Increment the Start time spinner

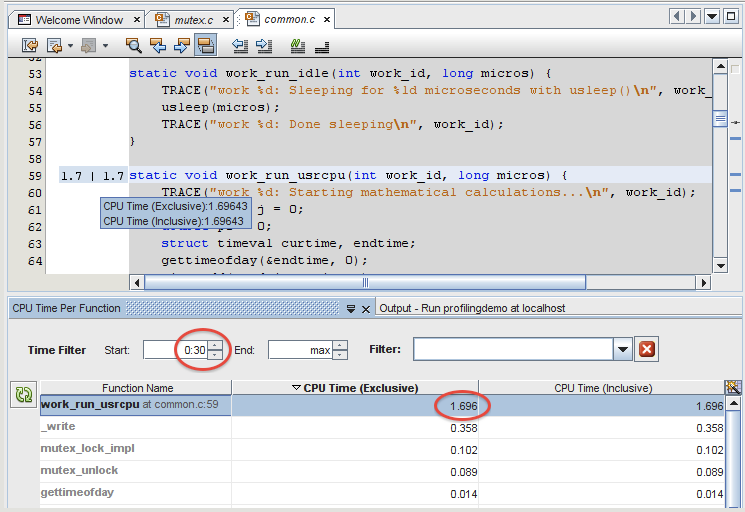click(215, 345)
